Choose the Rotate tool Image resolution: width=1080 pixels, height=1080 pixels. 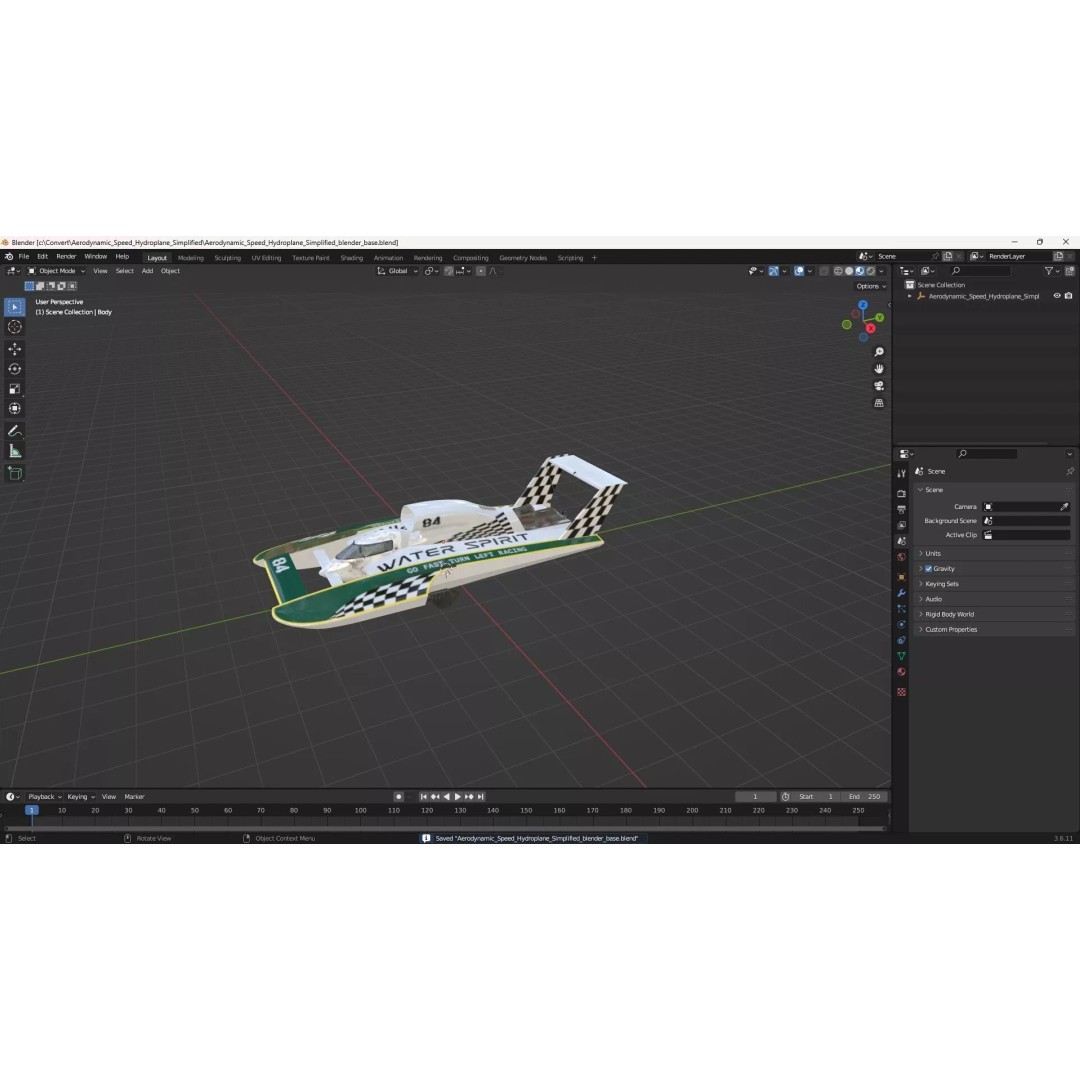(x=14, y=369)
